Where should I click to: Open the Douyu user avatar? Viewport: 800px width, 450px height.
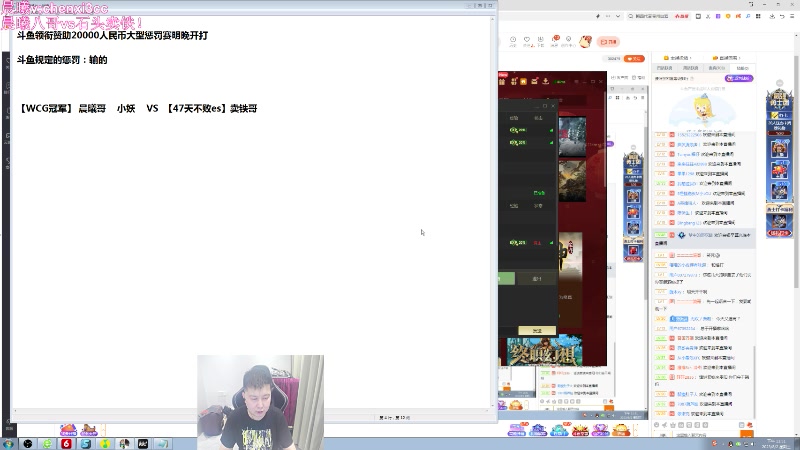(x=585, y=41)
